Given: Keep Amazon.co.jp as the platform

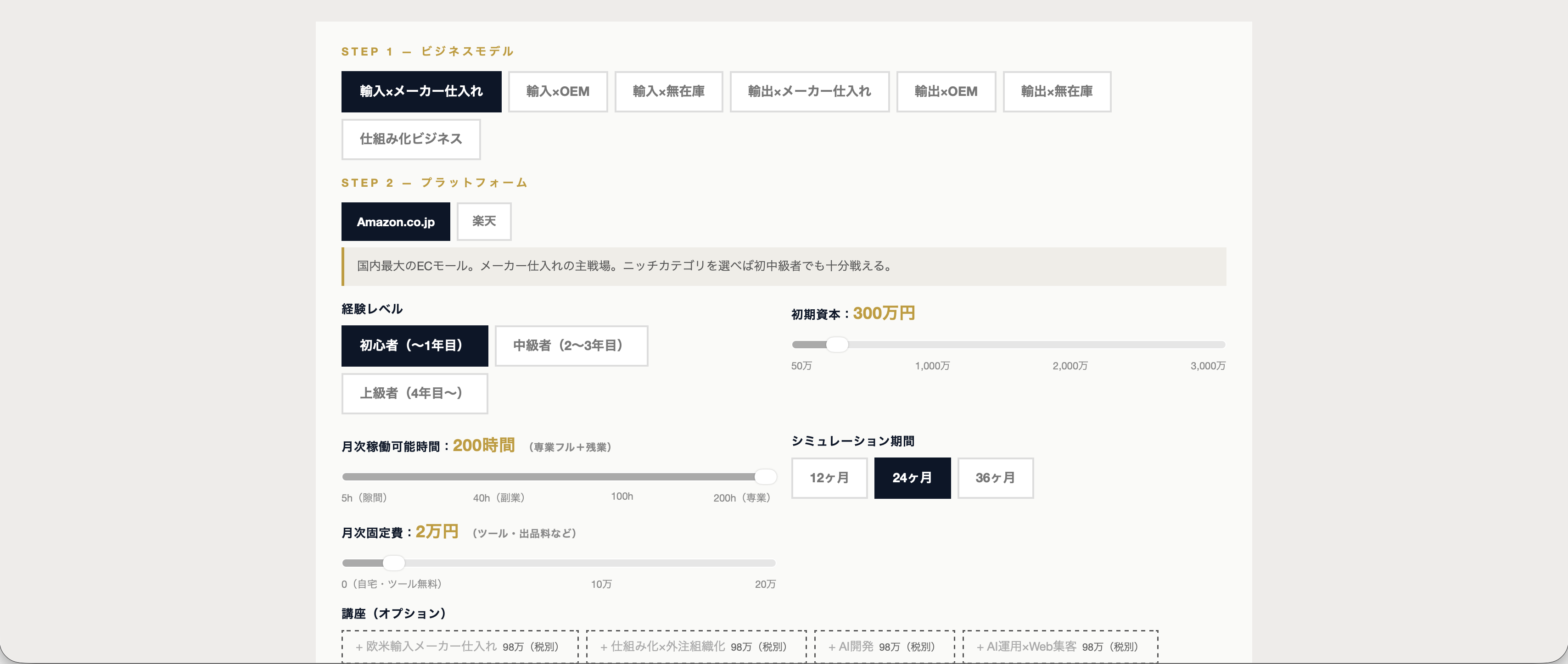Looking at the screenshot, I should (396, 222).
